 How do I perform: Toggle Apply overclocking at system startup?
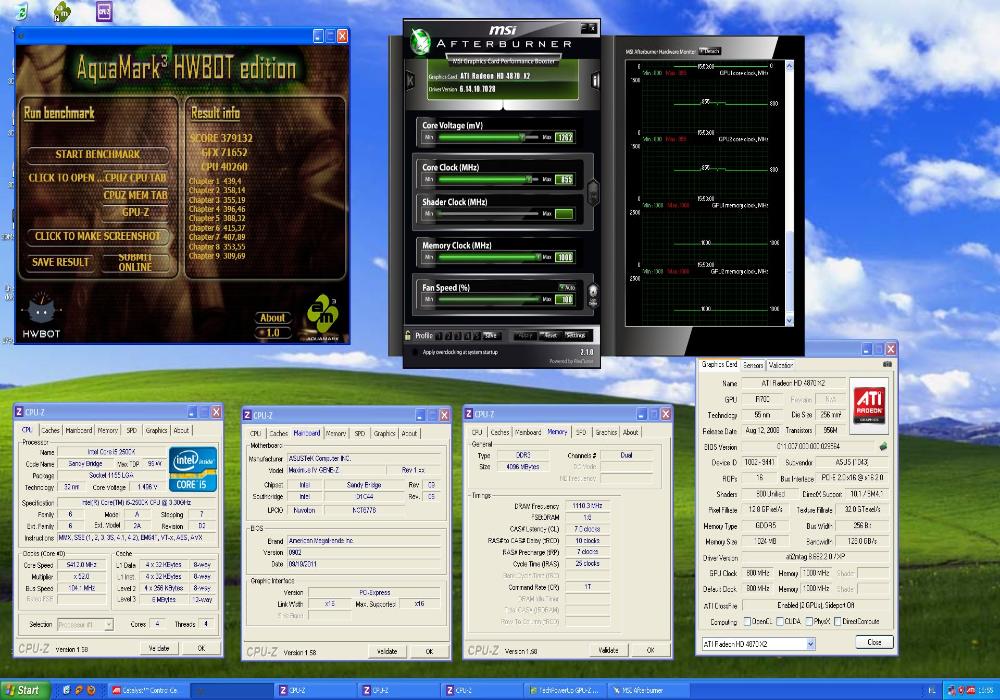pos(415,352)
